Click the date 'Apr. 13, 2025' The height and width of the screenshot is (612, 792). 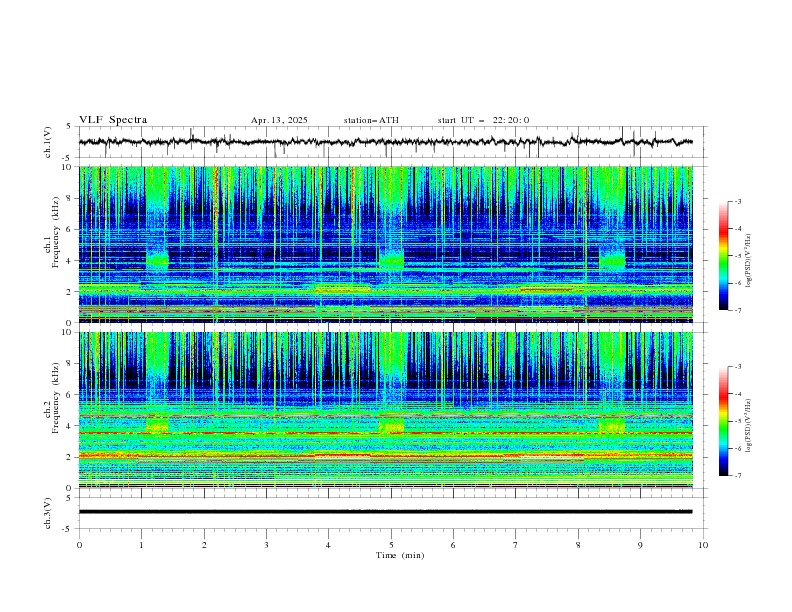tap(279, 120)
